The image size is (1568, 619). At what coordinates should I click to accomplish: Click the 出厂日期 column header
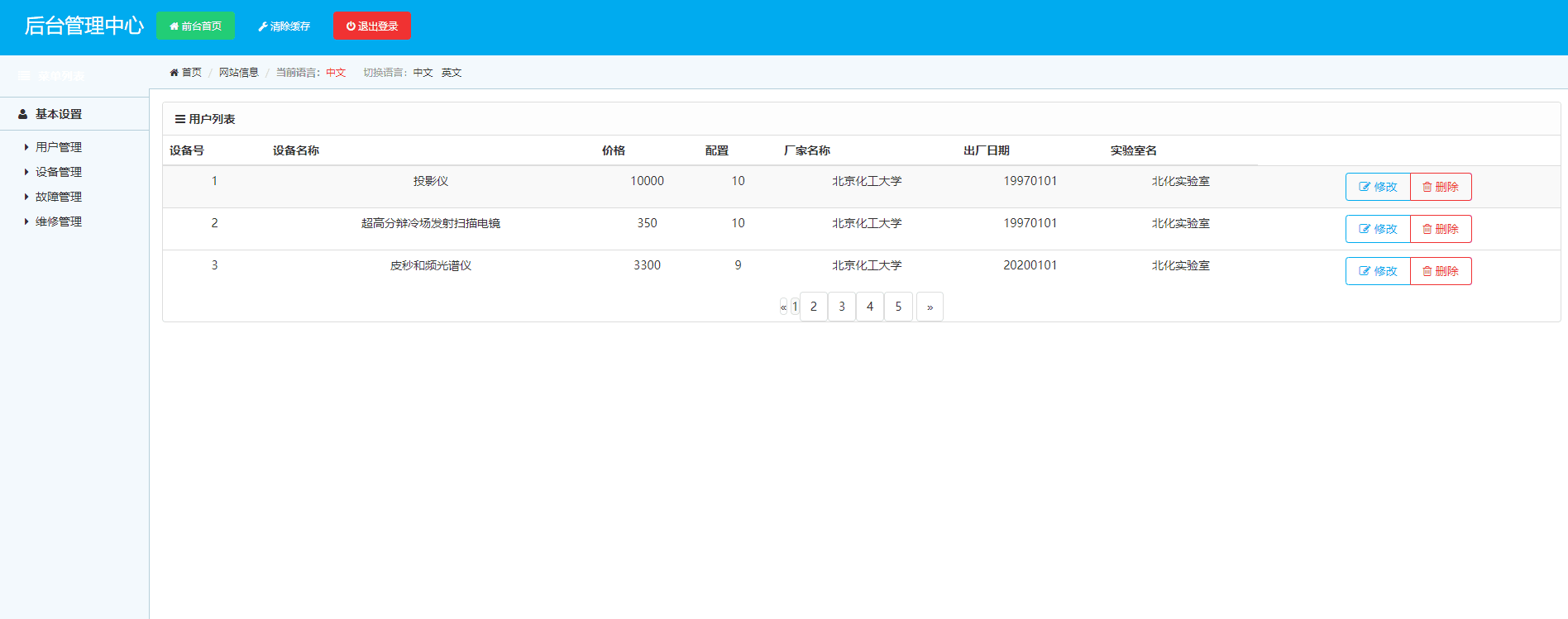coord(987,150)
